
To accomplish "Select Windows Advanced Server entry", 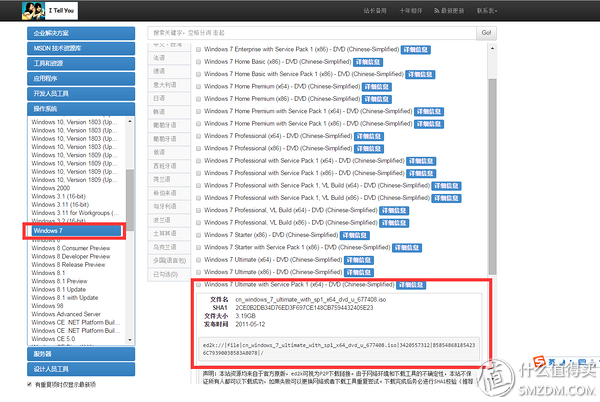I will coord(66,314).
